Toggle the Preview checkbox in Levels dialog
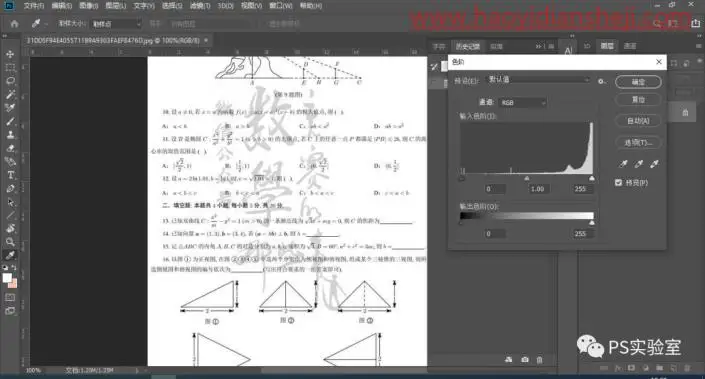 coord(618,183)
